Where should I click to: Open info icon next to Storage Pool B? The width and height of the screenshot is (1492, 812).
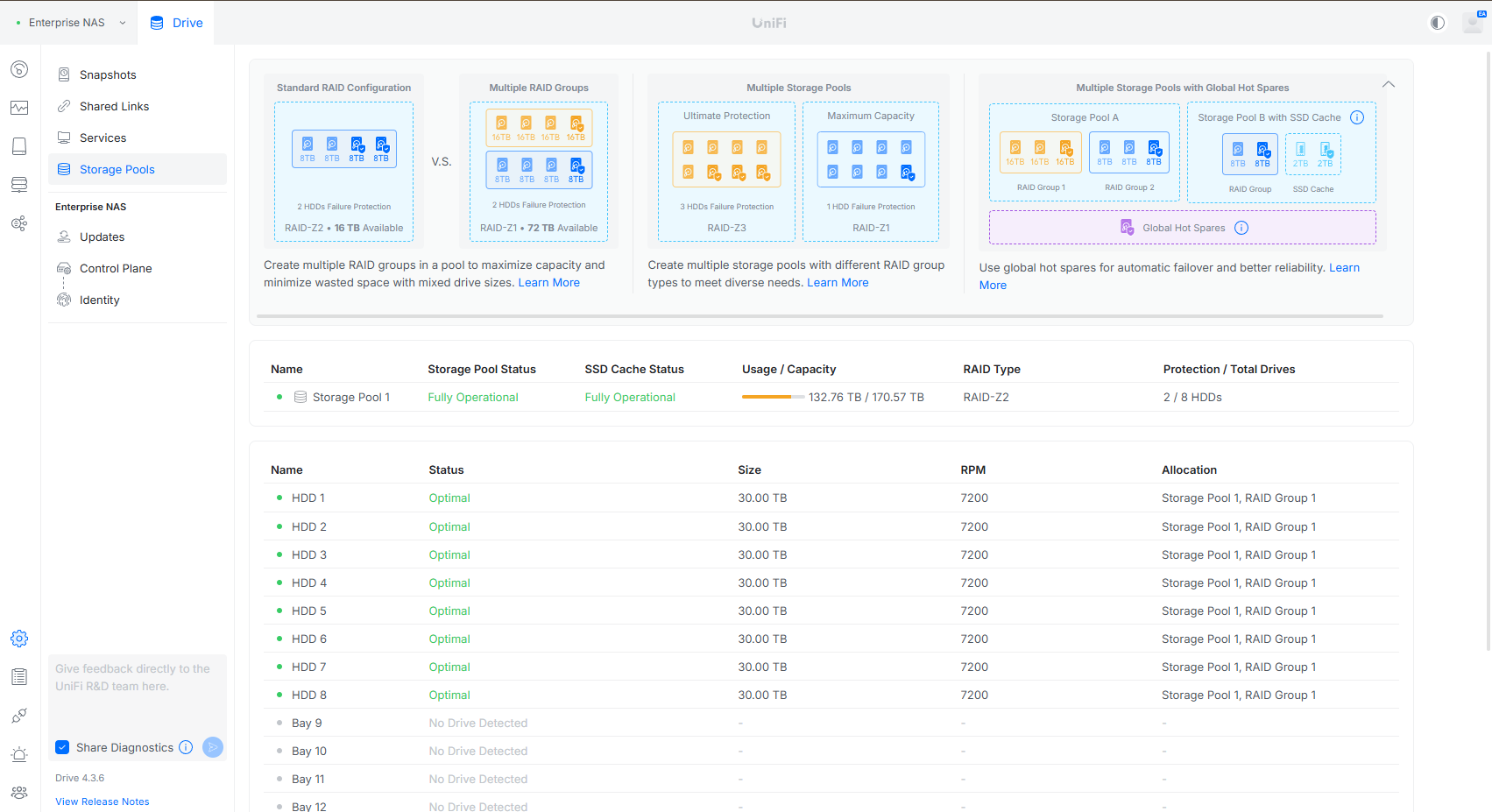pos(1357,117)
